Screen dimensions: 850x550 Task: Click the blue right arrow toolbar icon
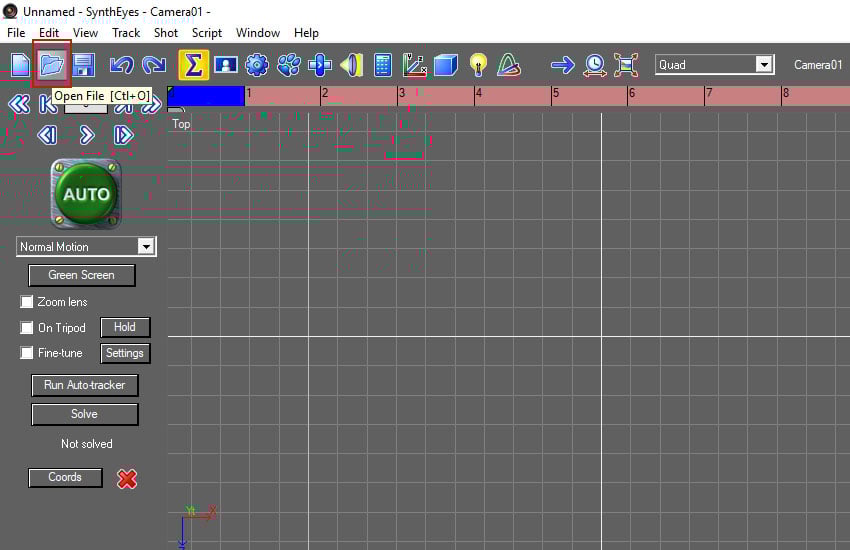563,66
